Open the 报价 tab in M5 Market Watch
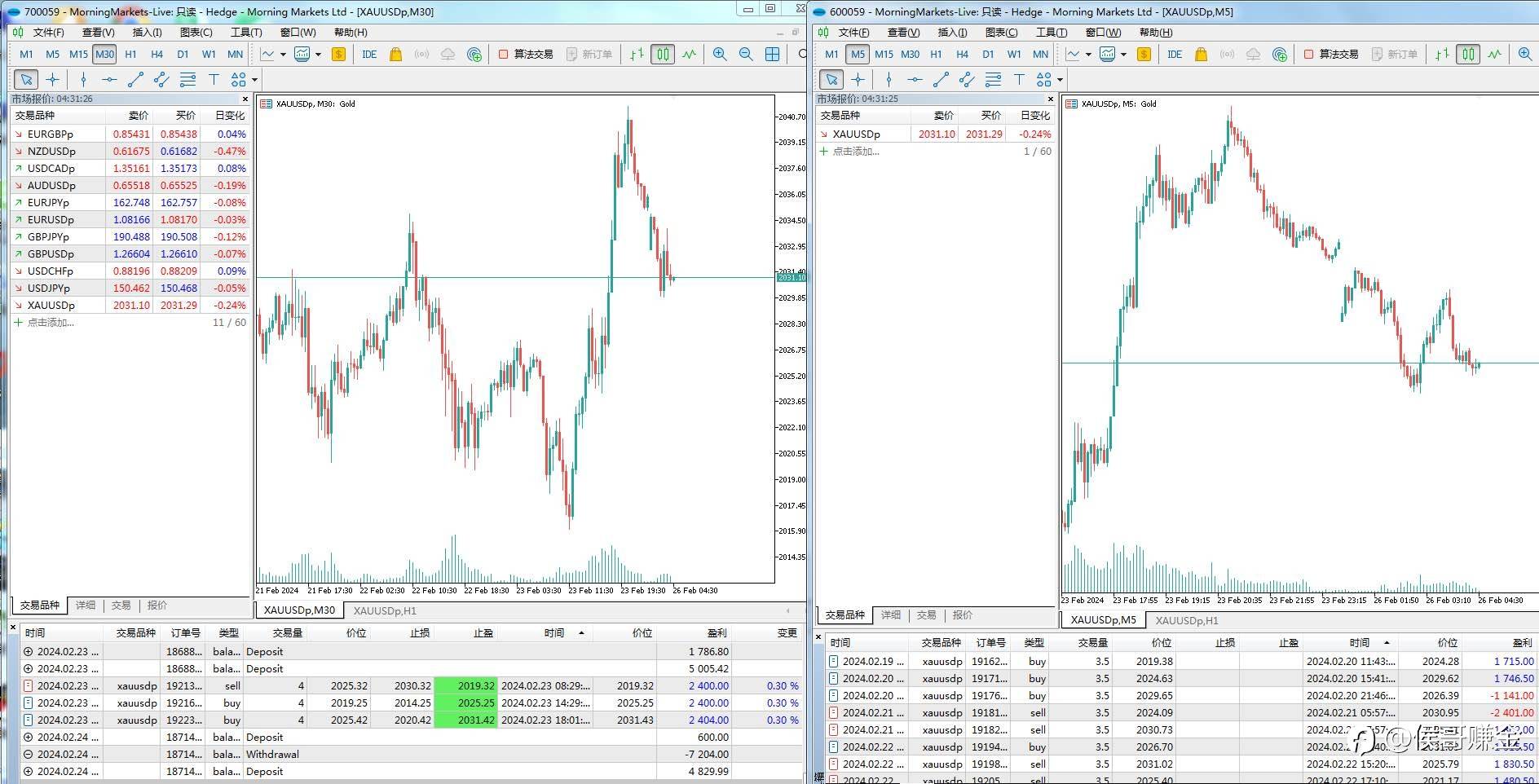 click(x=963, y=615)
